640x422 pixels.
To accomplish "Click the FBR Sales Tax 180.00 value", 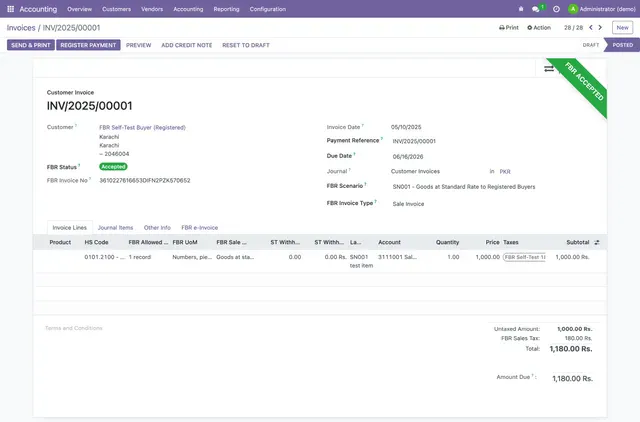I will click(x=578, y=338).
